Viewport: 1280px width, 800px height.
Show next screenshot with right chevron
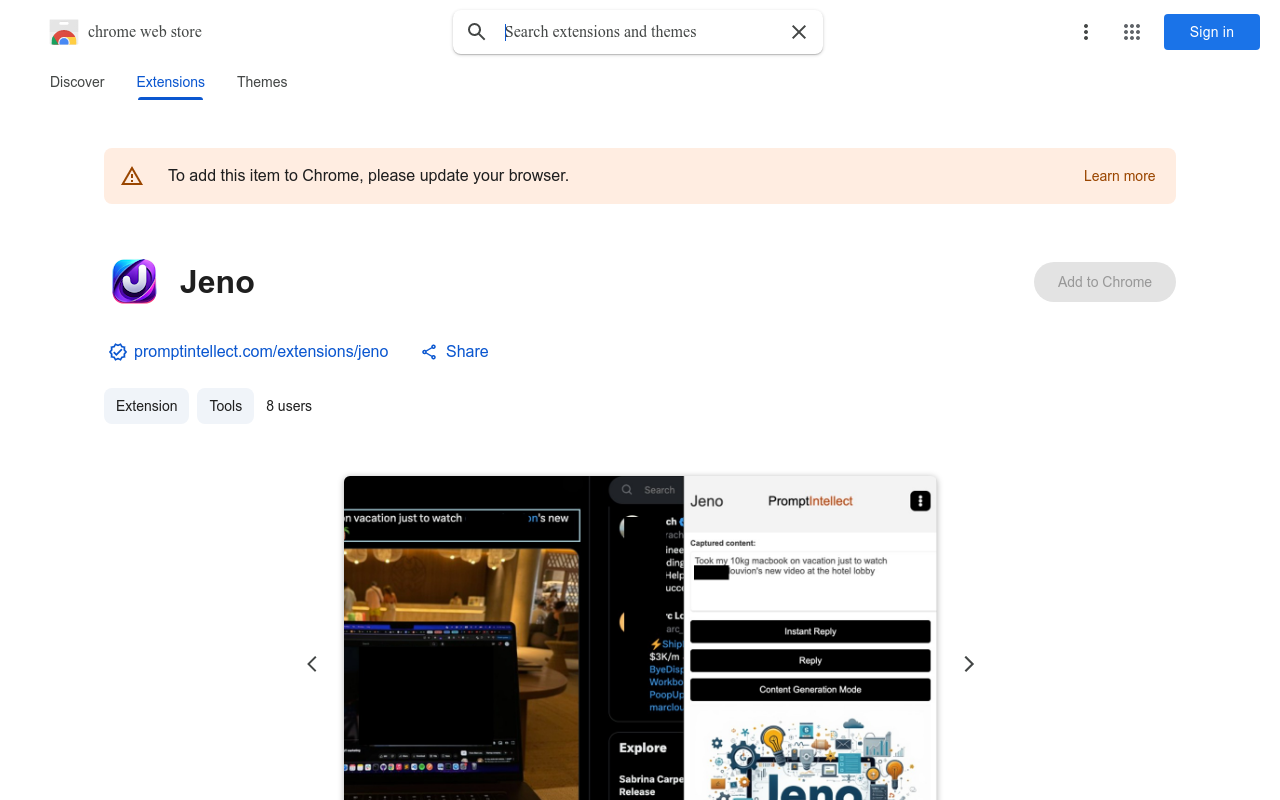[x=968, y=664]
